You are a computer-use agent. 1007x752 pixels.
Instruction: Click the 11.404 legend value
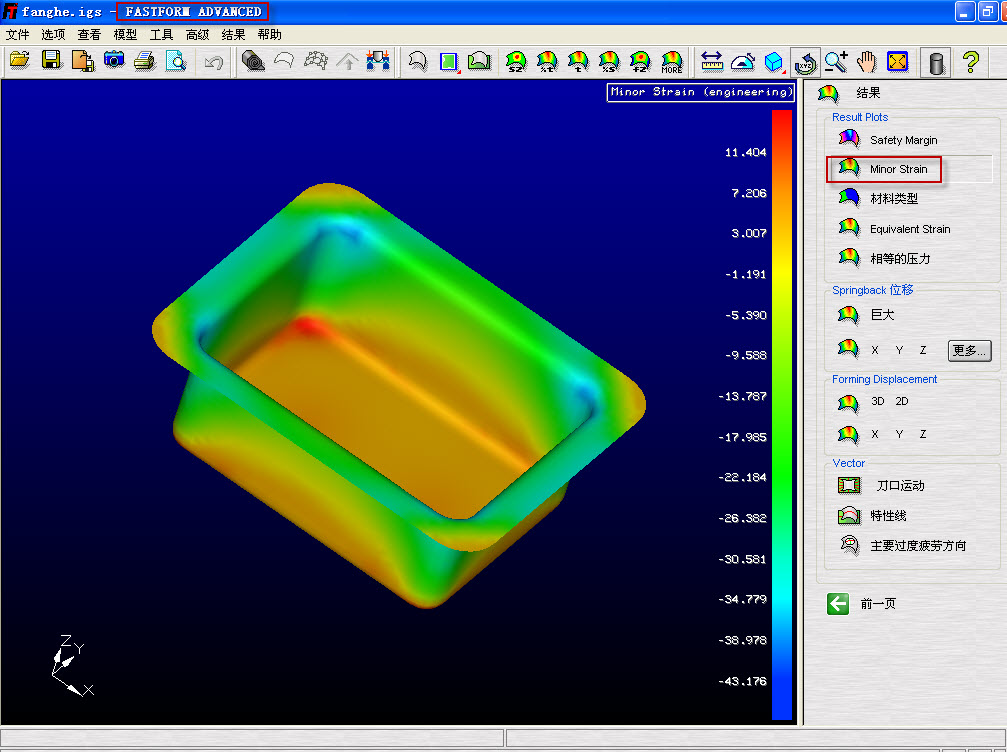pyautogui.click(x=746, y=152)
